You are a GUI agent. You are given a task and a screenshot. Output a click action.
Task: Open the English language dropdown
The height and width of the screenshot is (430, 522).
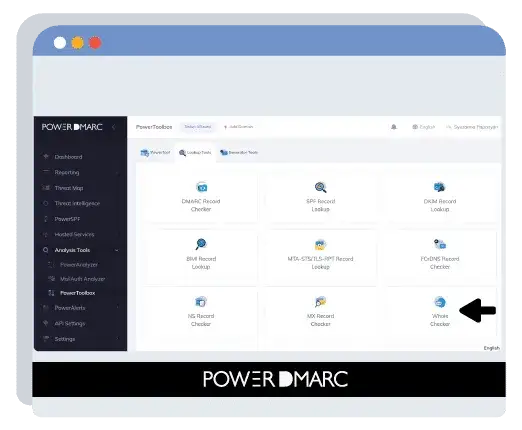[424, 127]
